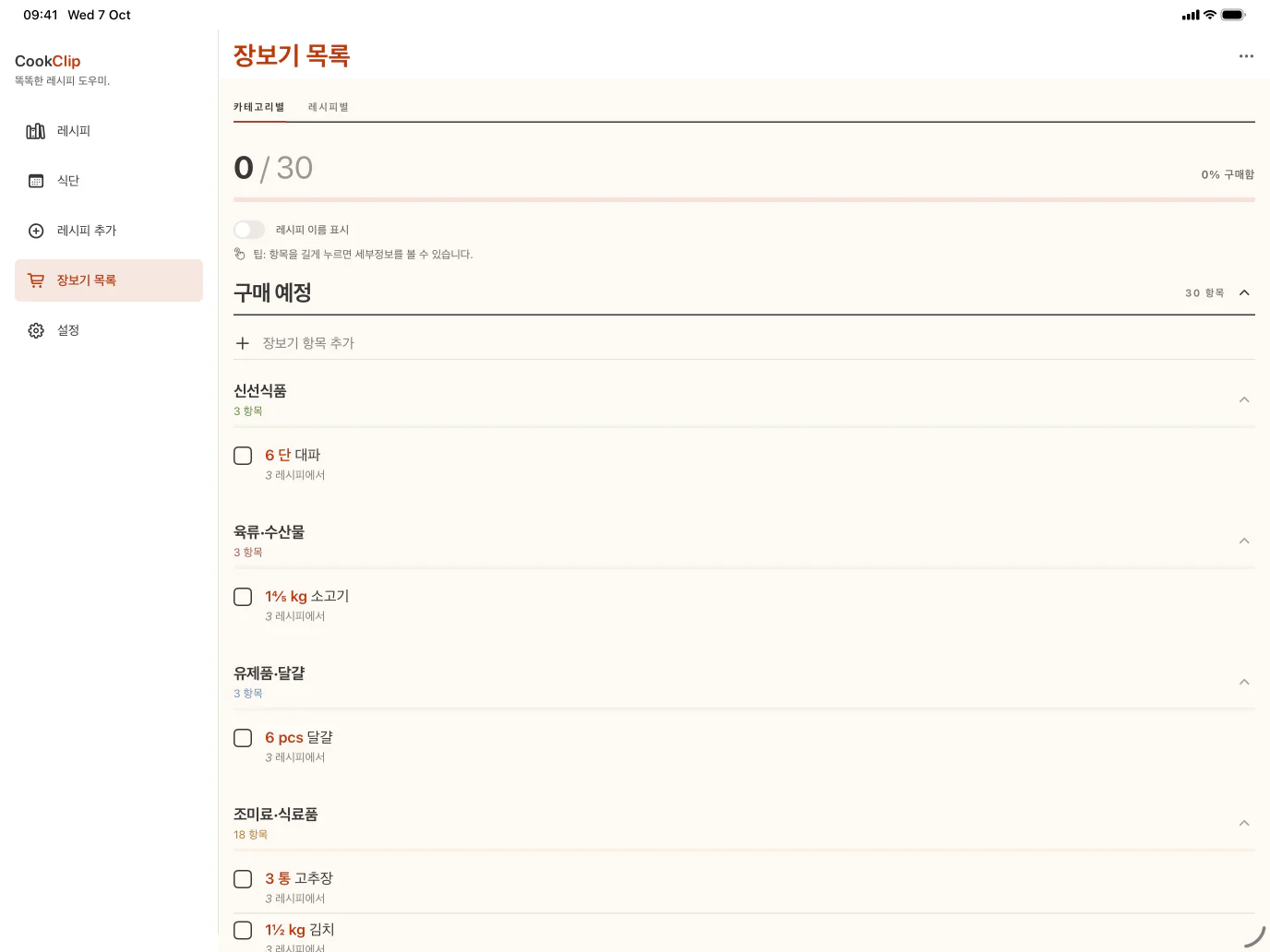Open the 소고기 item details
The image size is (1270, 952).
pyautogui.click(x=744, y=605)
